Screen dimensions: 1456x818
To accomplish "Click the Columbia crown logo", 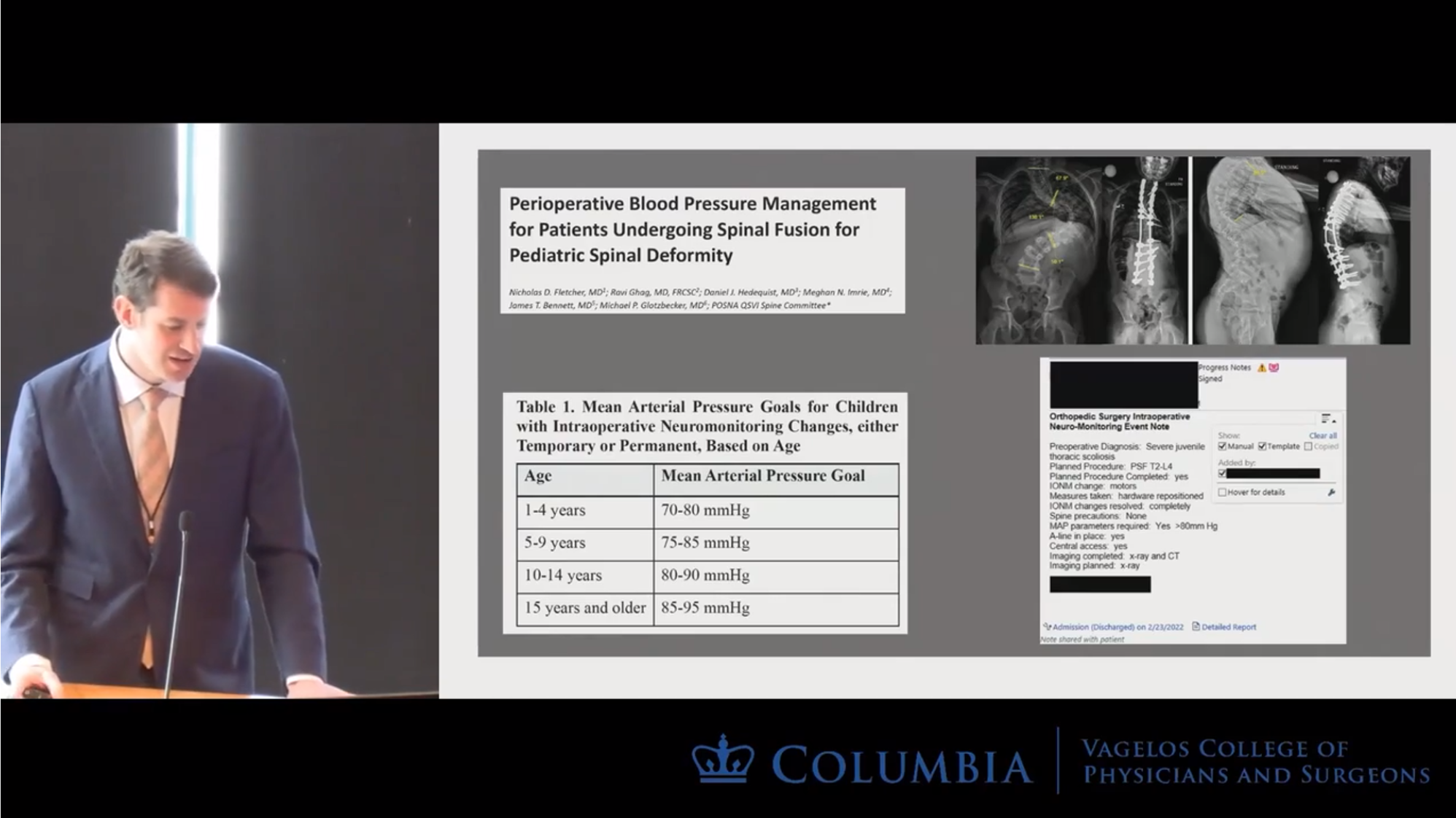I will click(x=723, y=759).
